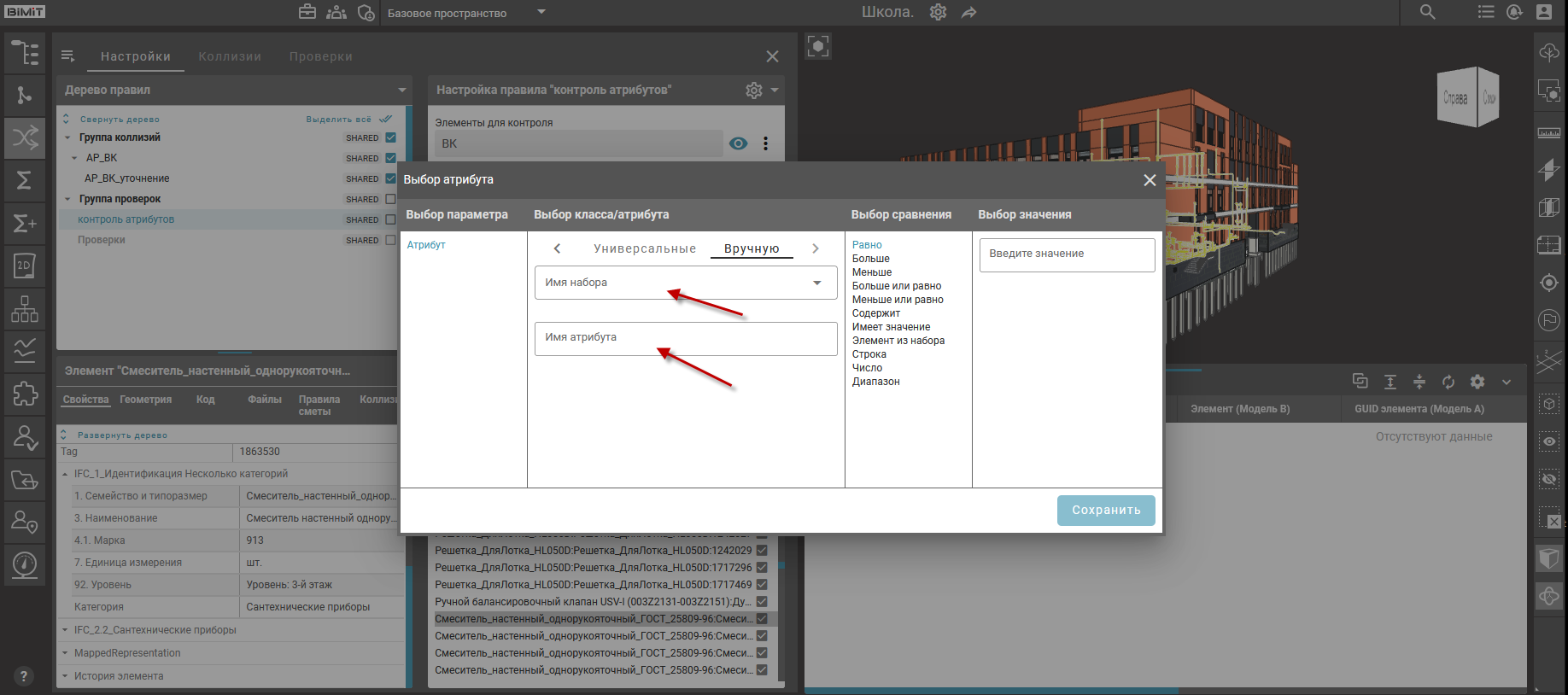Open project settings gear next to Школа
The image size is (1568, 695).
[938, 12]
